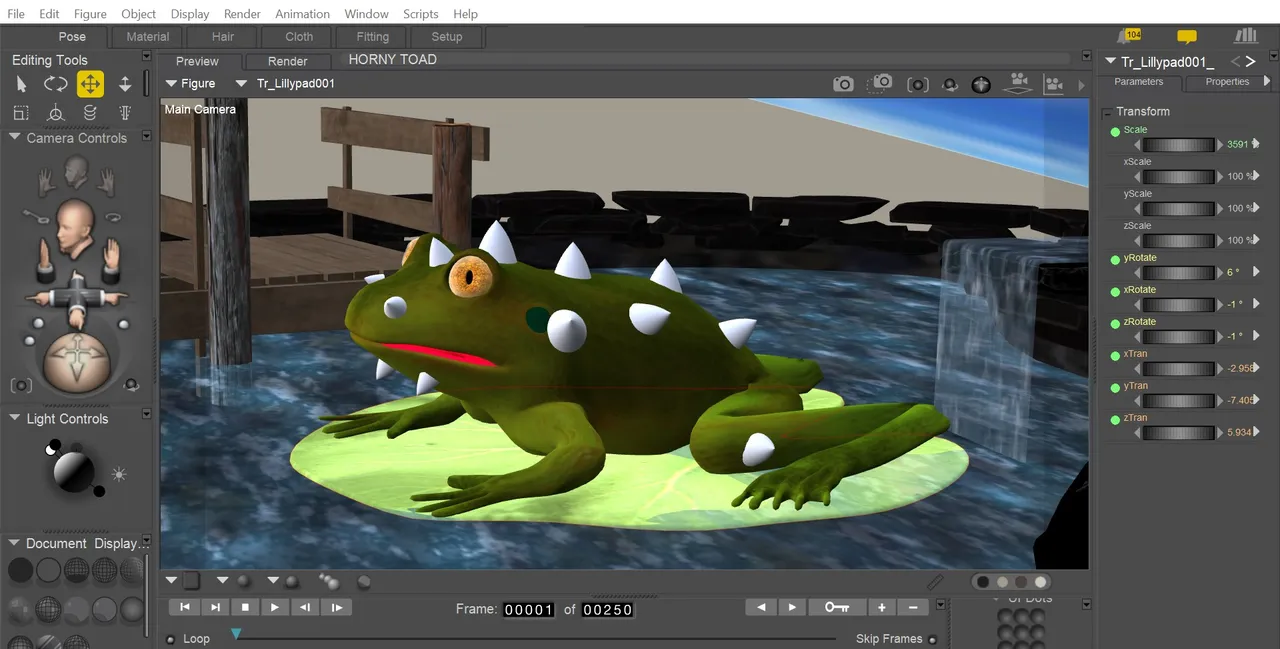Open the Animation menu

pos(302,14)
